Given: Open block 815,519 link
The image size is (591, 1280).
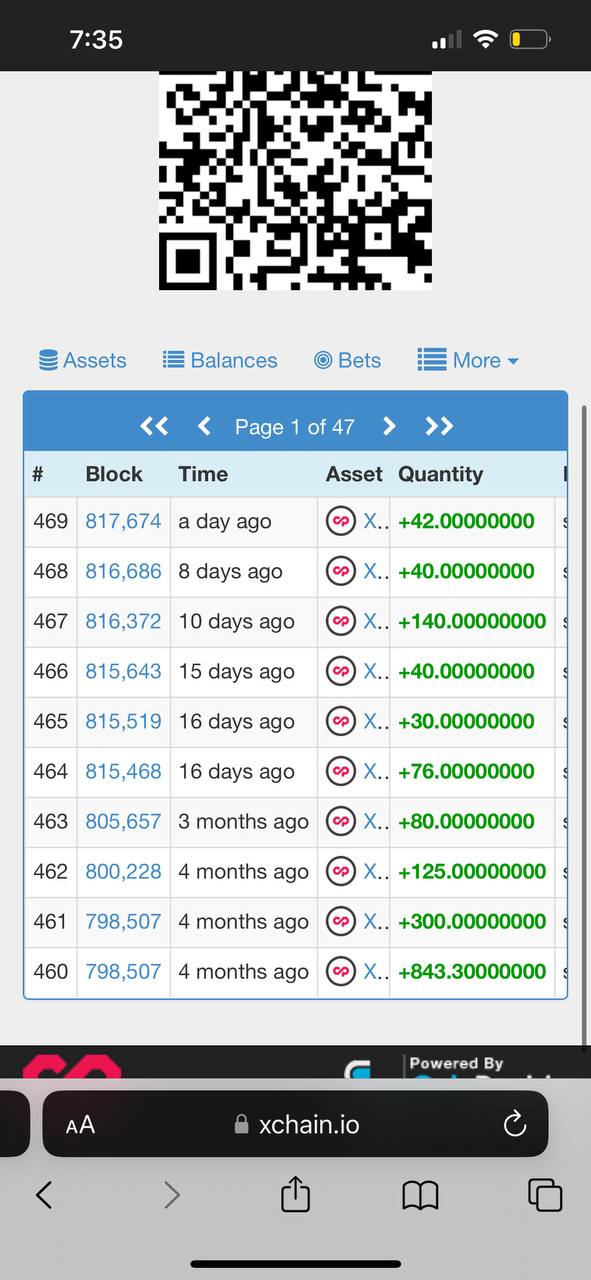Looking at the screenshot, I should tap(123, 721).
